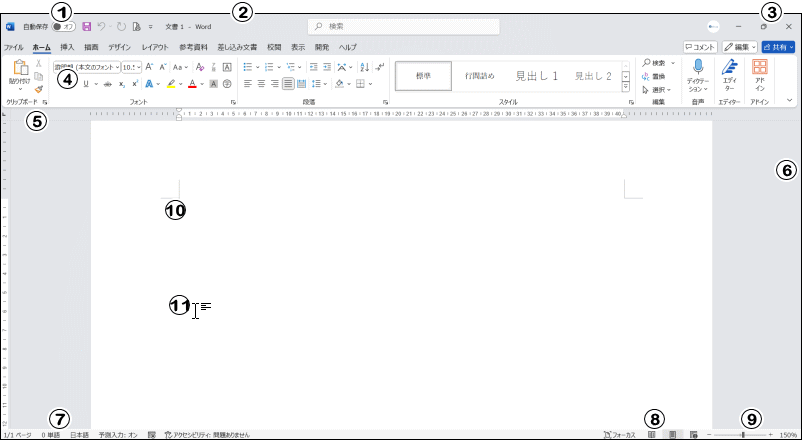Click the enclosed character icon
Viewport: 802px width, 440px height.
(x=228, y=84)
